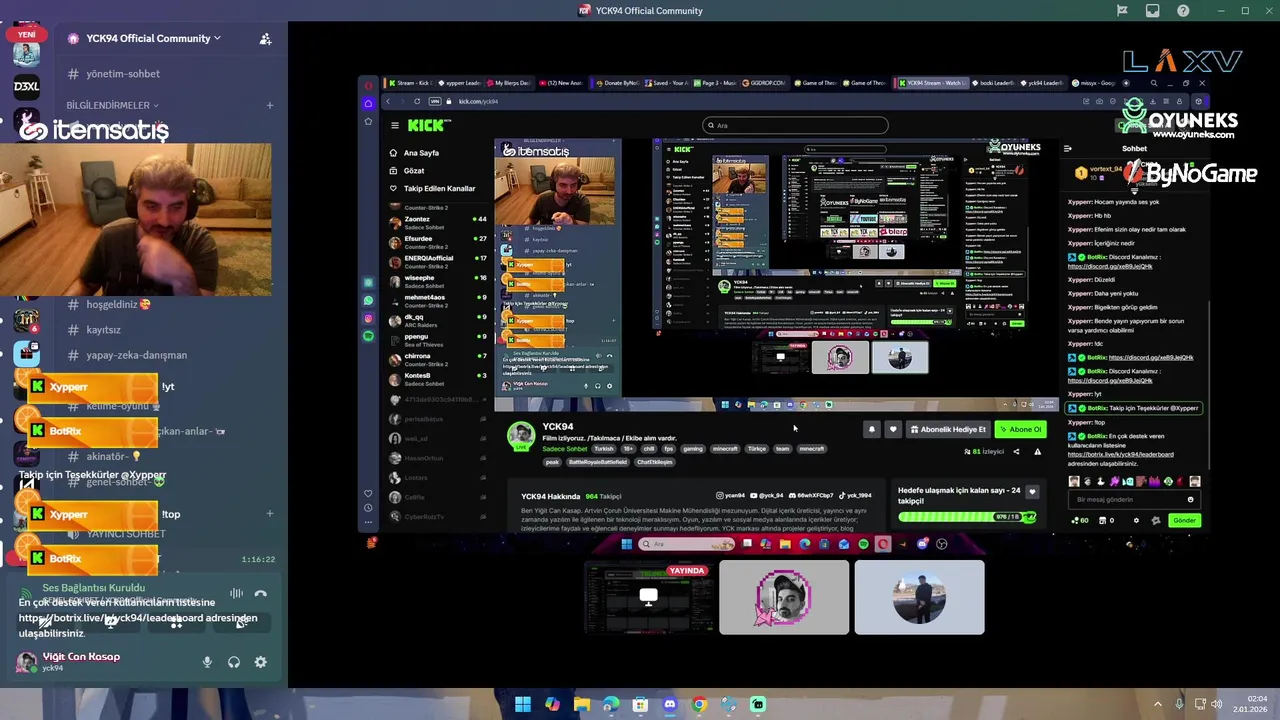The height and width of the screenshot is (720, 1280).
Task: Open Microsoft Store from the Windows taskbar
Action: click(640, 704)
